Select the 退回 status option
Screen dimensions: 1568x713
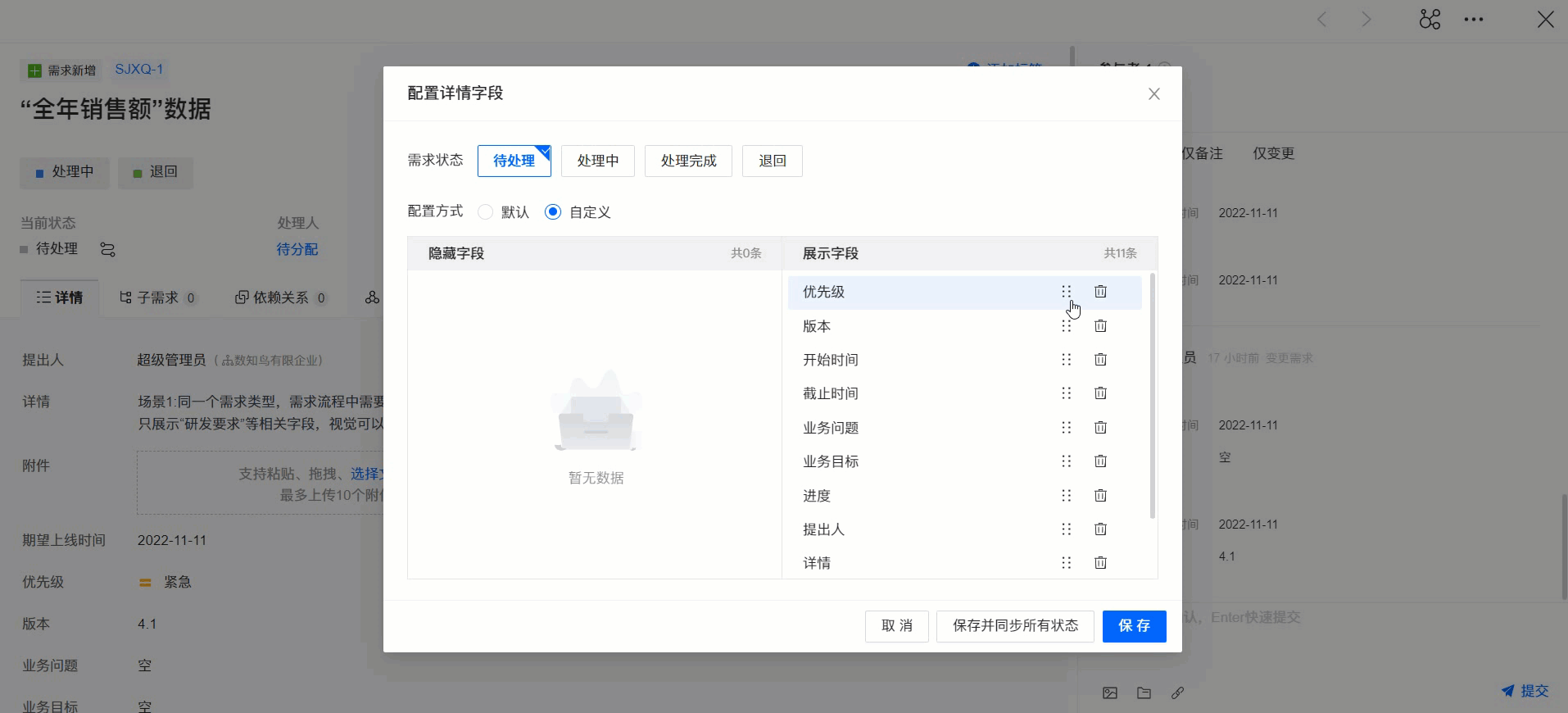(772, 161)
